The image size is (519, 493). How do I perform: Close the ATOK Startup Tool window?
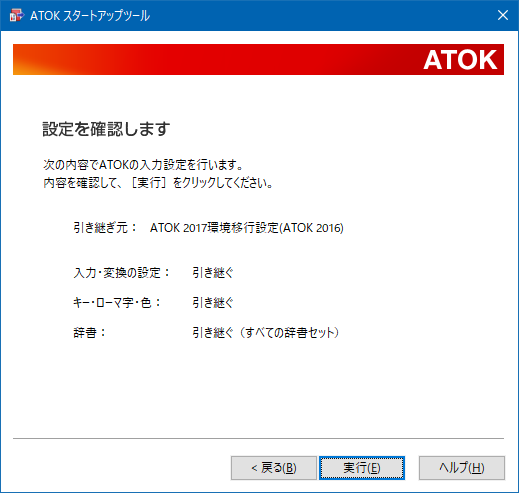[503, 15]
